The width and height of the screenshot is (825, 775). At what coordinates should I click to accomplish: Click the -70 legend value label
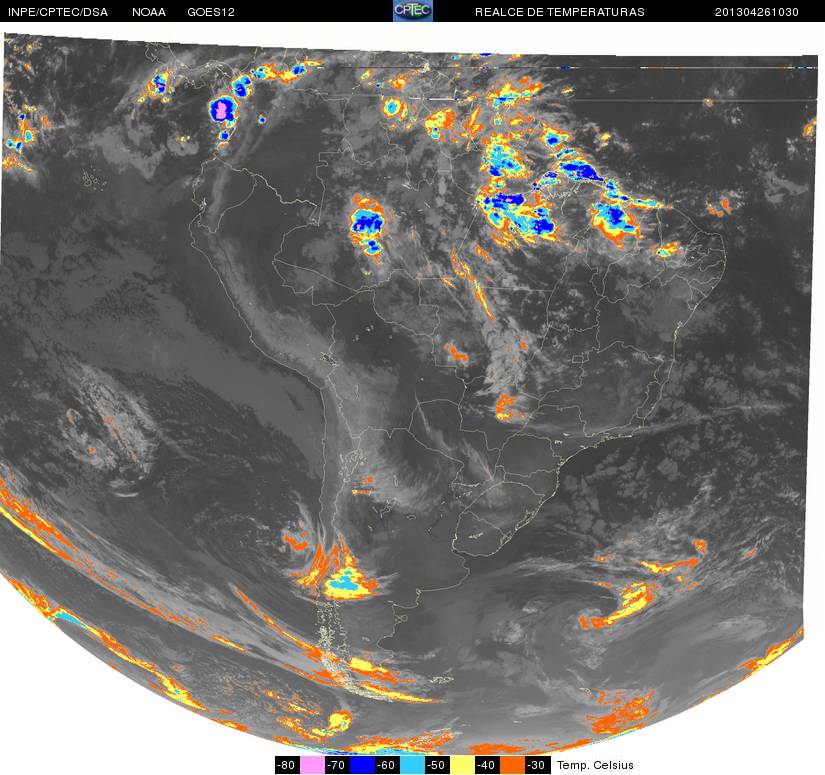point(337,765)
